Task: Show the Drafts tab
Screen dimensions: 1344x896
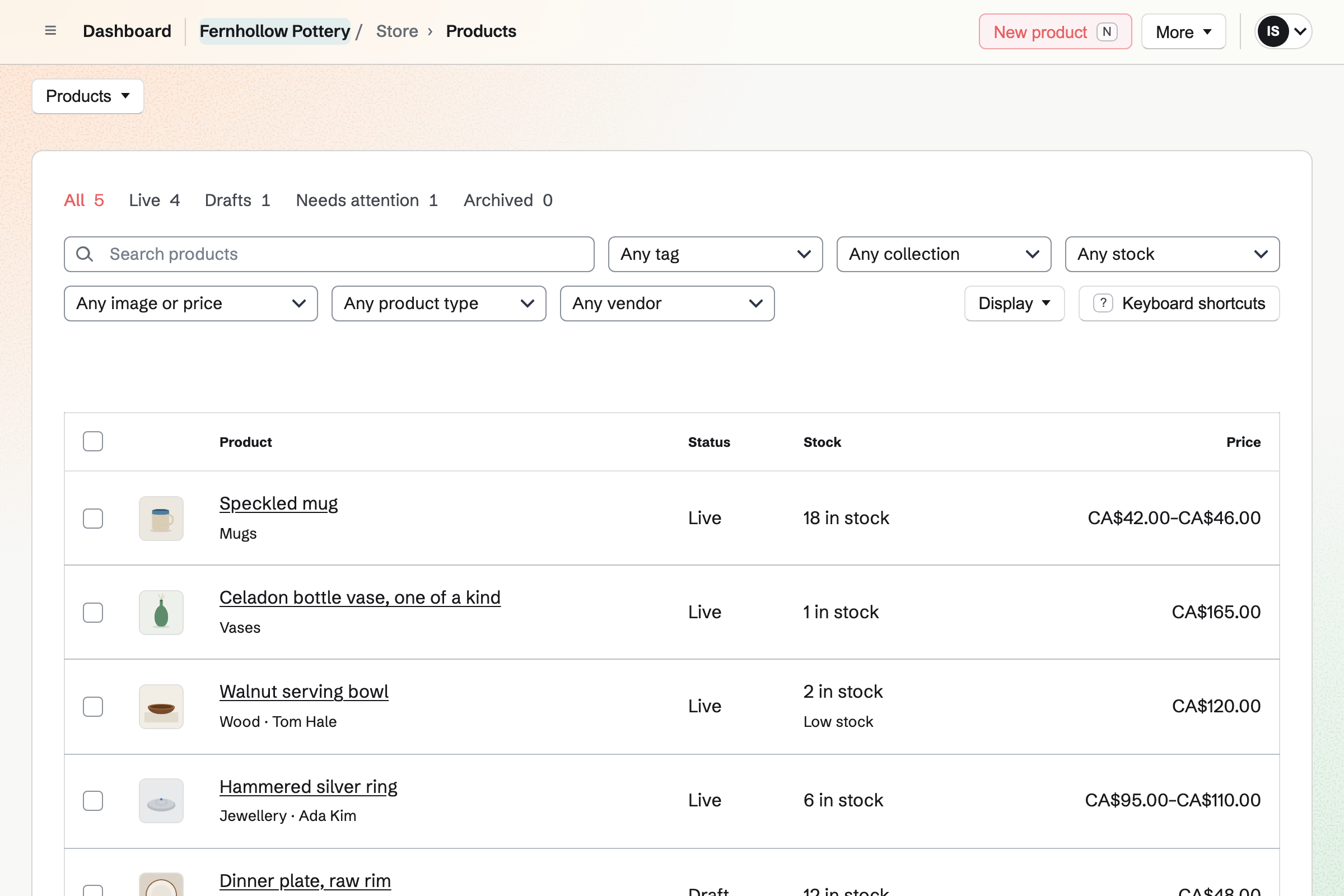Action: [237, 200]
